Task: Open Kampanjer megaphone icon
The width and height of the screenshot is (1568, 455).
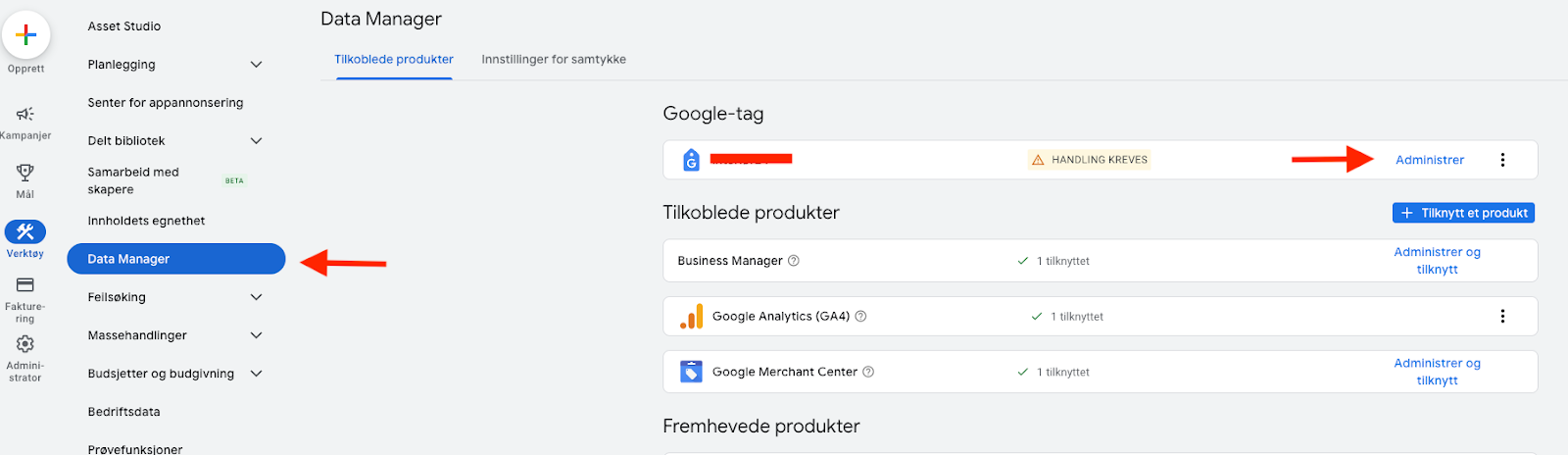Action: (x=25, y=114)
